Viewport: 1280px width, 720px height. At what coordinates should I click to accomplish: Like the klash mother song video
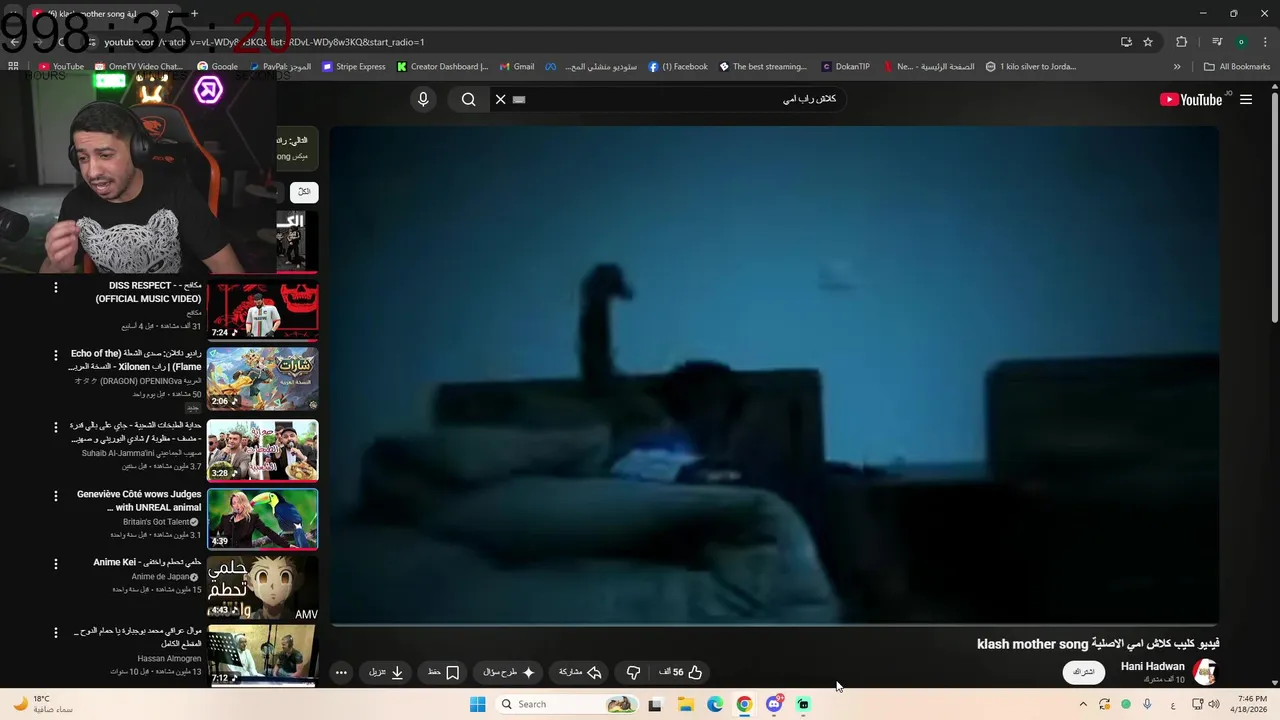(x=680, y=672)
